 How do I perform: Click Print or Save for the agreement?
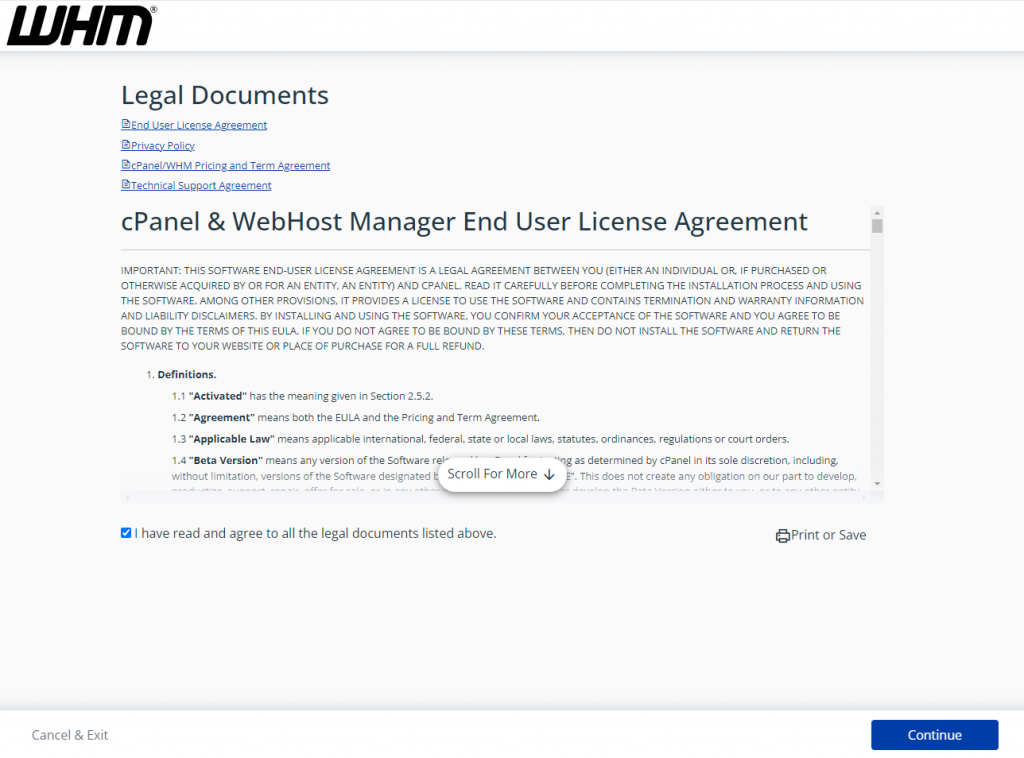coord(828,535)
